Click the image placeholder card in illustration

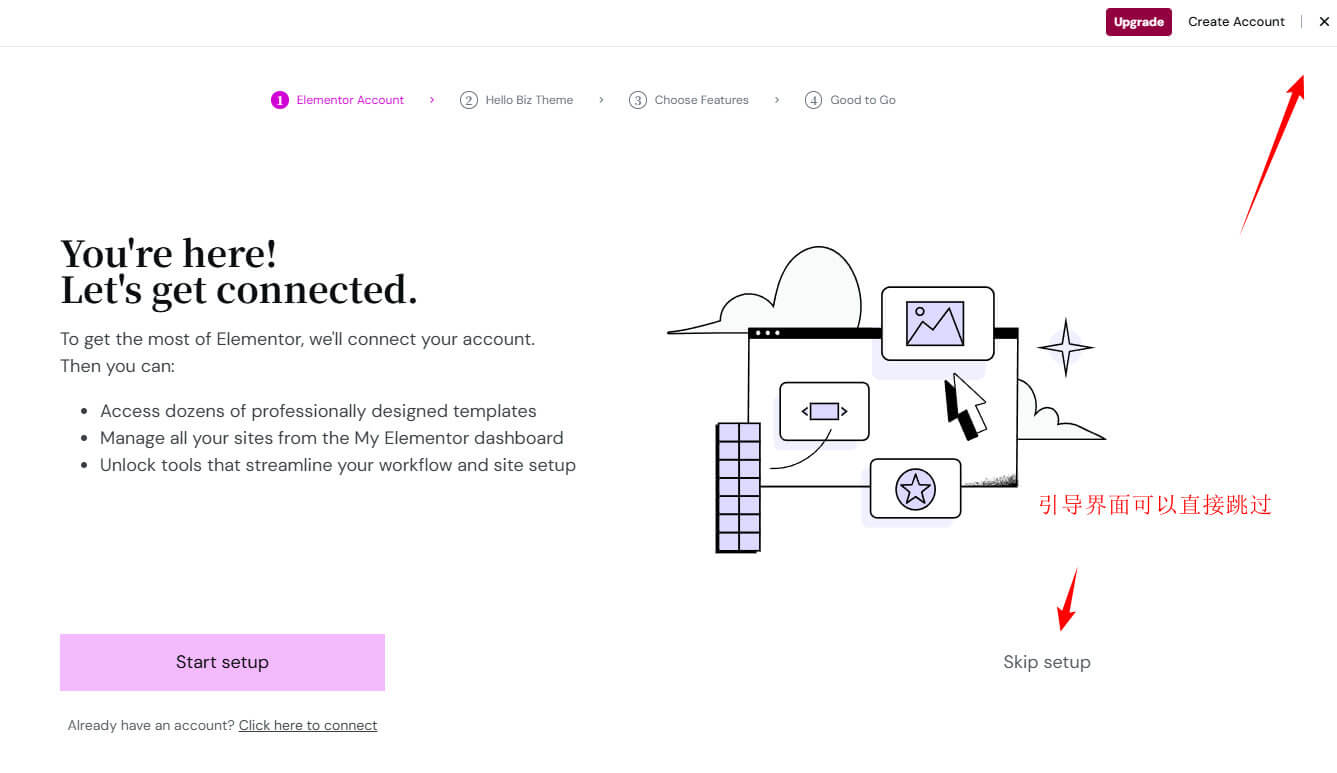pyautogui.click(x=937, y=323)
